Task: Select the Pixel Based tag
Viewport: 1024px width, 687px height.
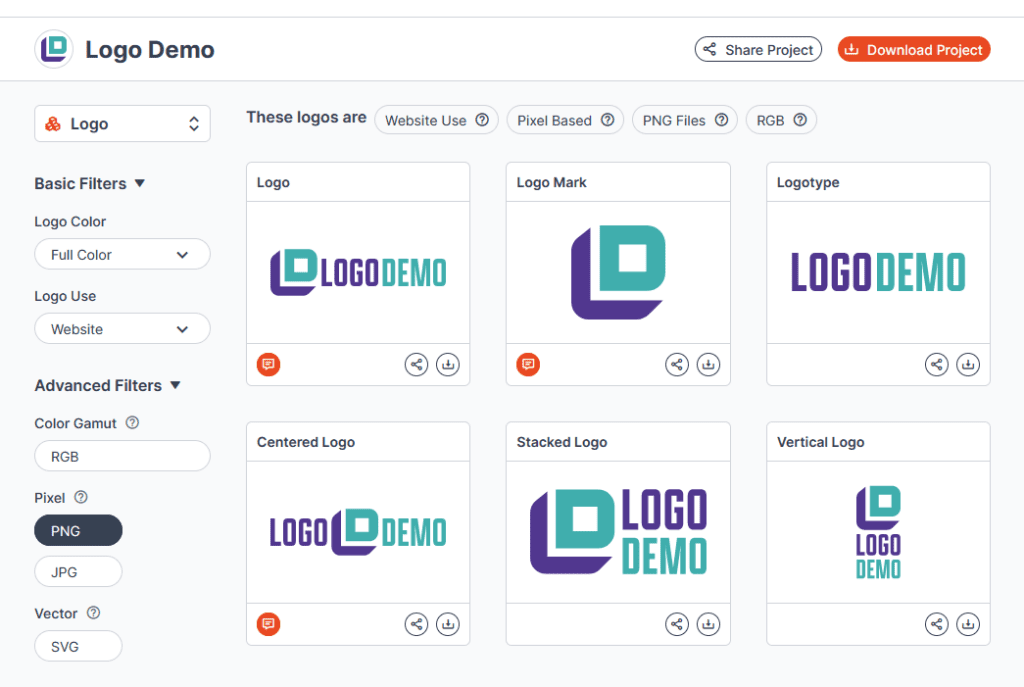Action: [565, 119]
